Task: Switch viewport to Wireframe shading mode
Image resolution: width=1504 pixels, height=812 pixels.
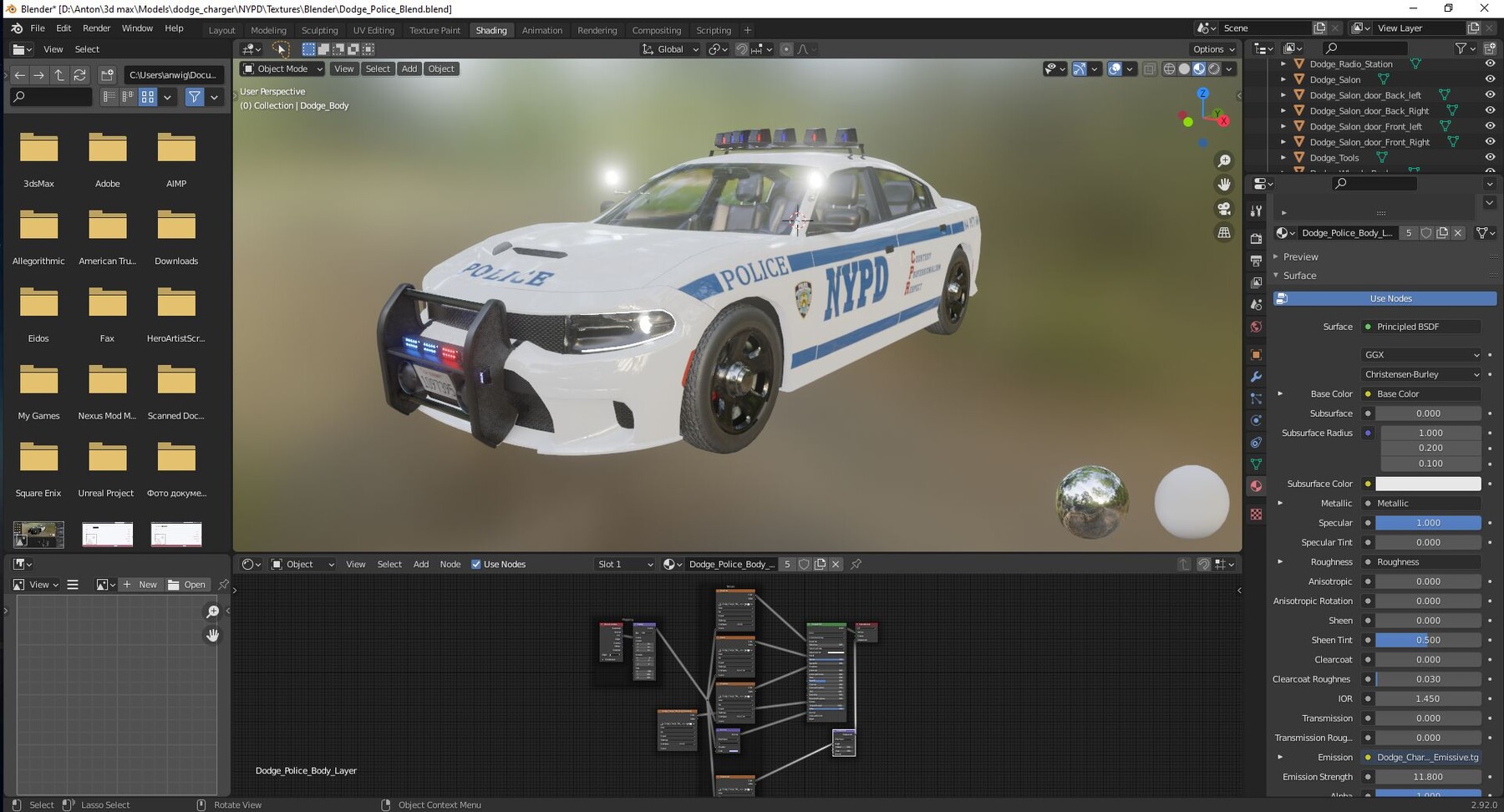Action: tap(1170, 69)
